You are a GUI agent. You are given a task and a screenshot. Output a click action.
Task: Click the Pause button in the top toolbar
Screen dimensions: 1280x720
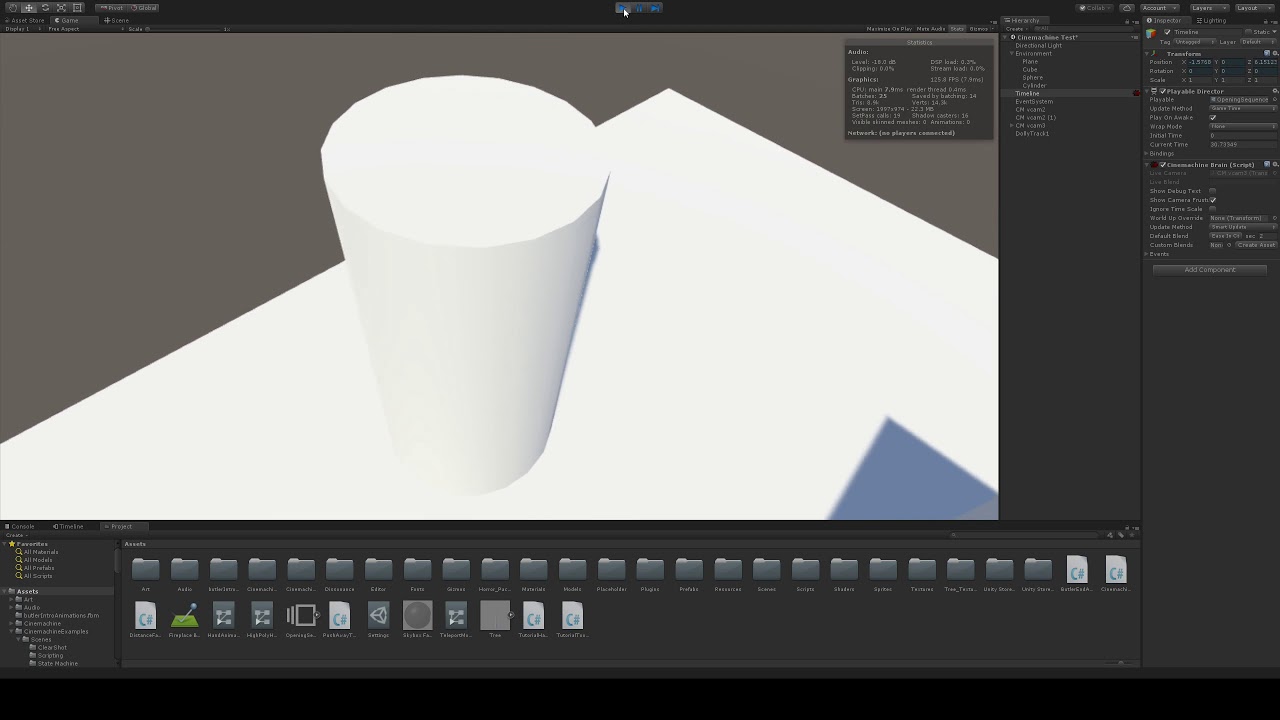coord(639,8)
